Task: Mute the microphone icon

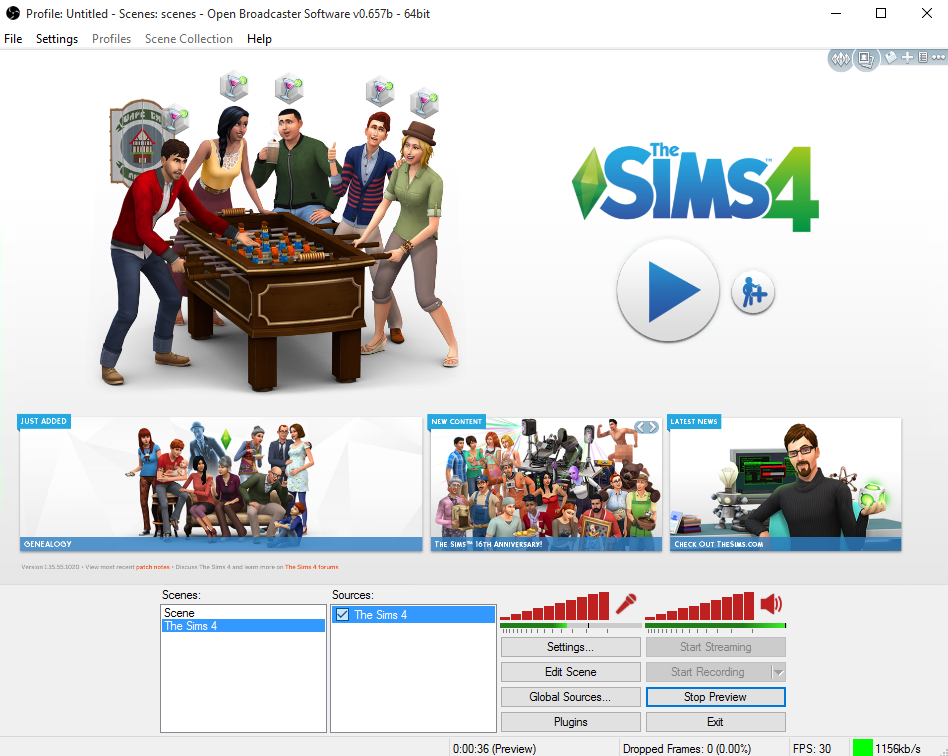Action: 626,603
